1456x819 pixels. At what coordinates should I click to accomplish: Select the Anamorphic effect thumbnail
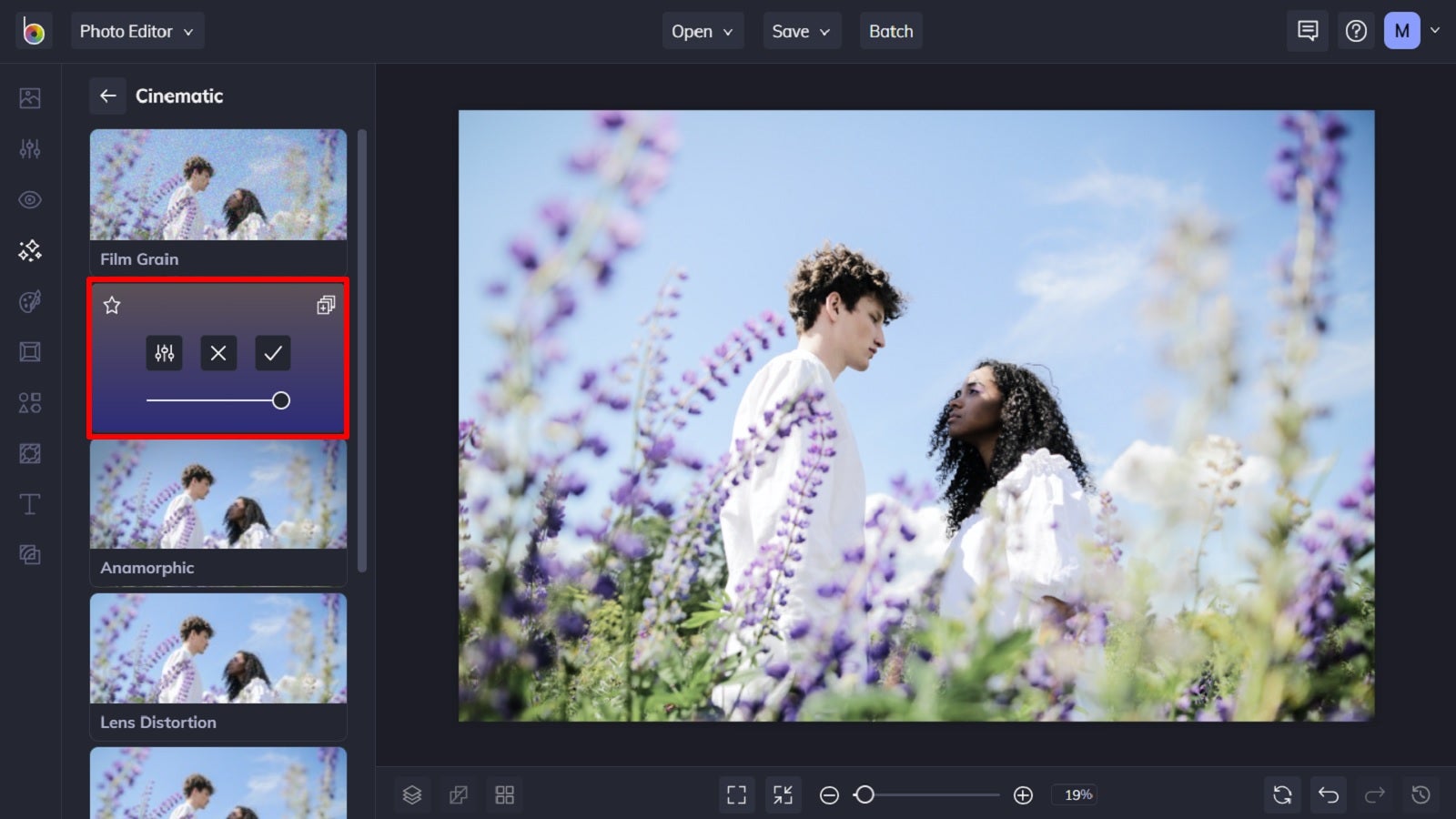click(x=217, y=494)
